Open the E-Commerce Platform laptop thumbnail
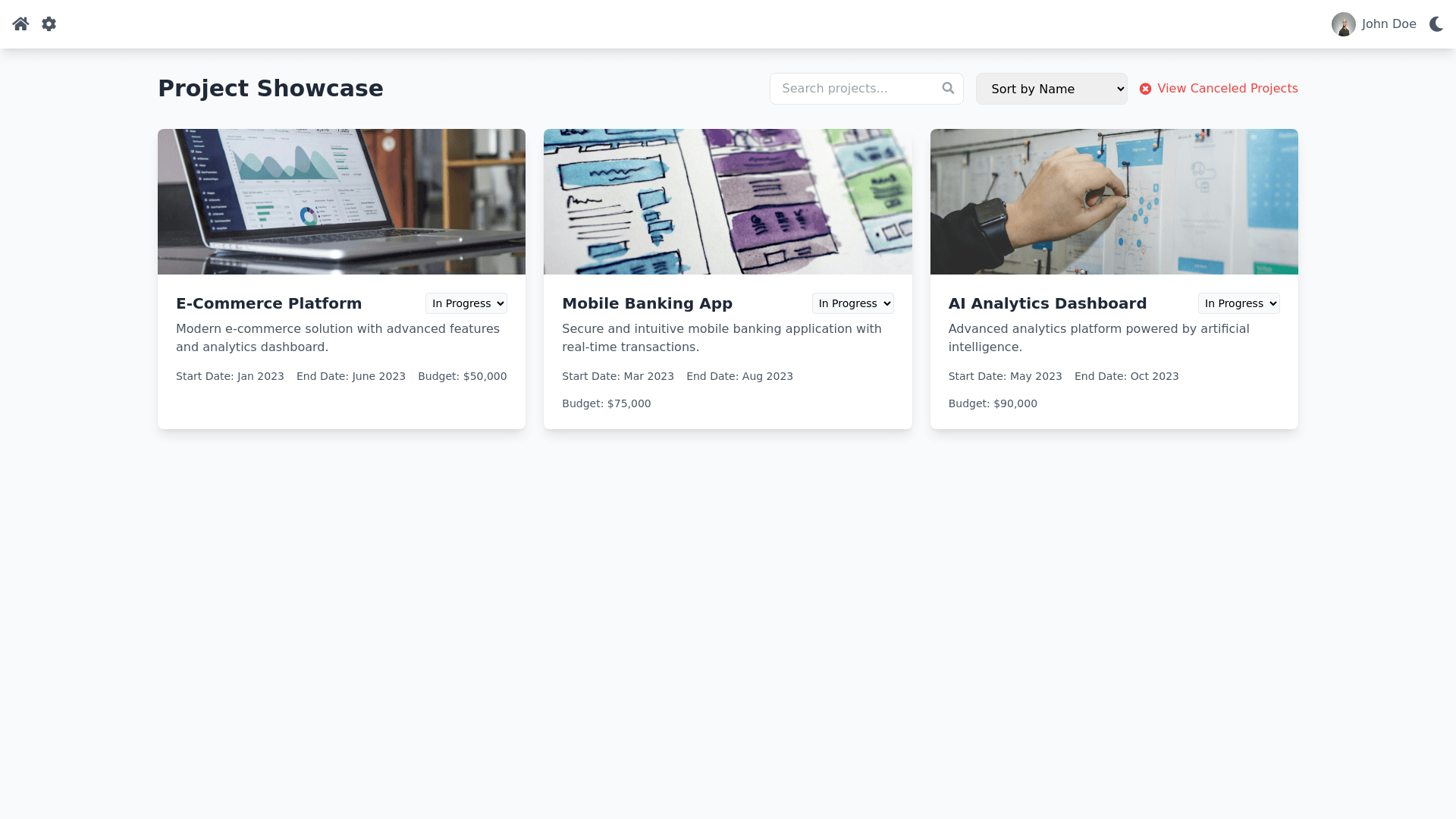 point(341,202)
